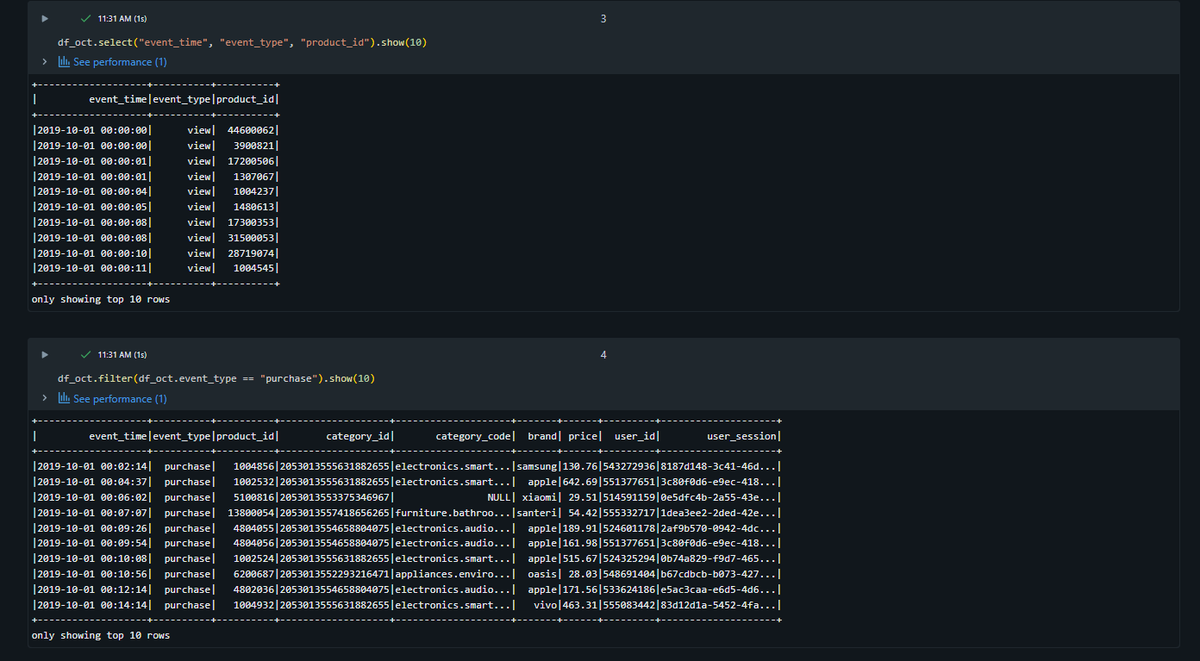Expand the performance chevron under cell 3 code

pos(46,62)
